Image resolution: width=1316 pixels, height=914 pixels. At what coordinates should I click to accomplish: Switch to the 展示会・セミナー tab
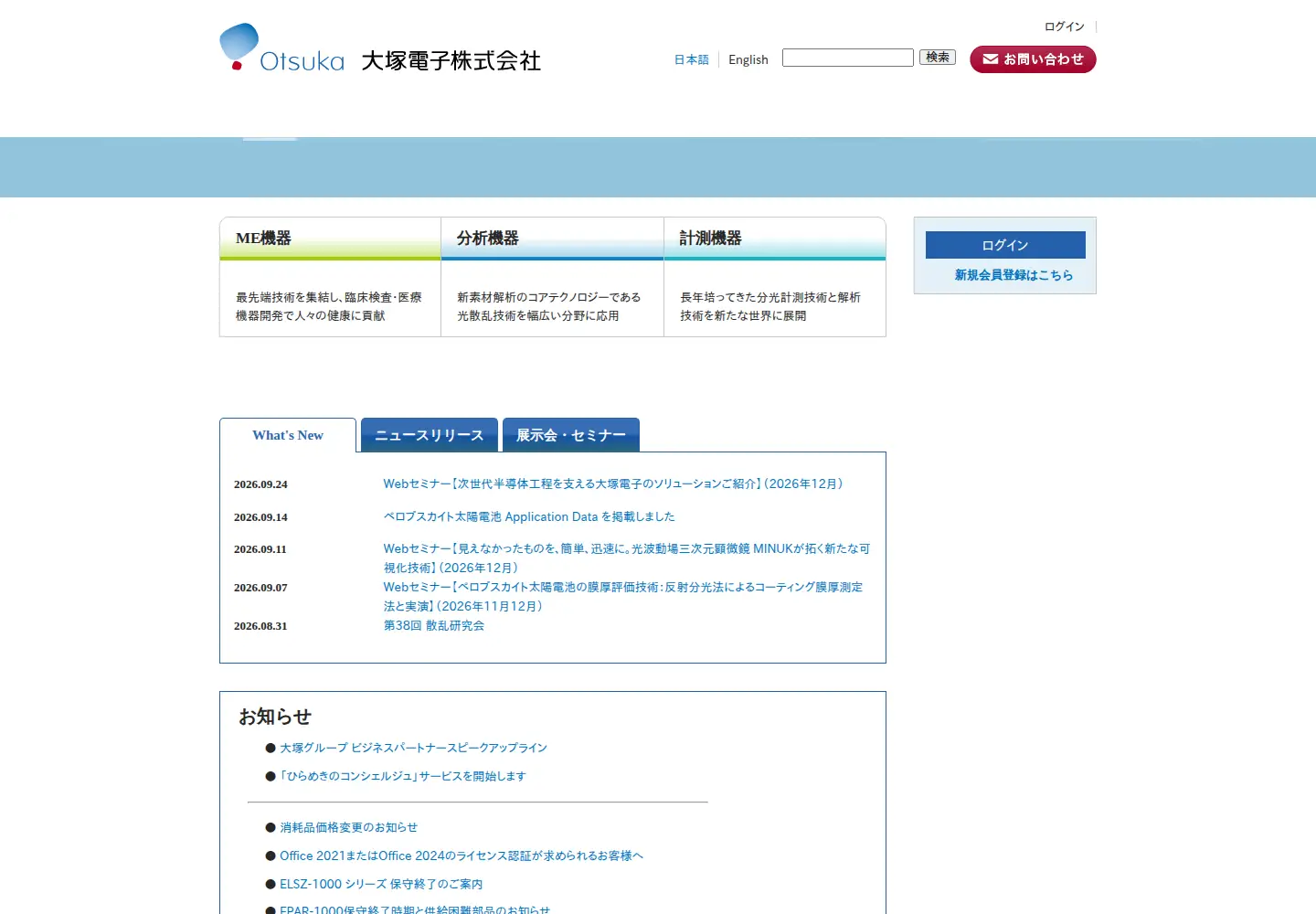[571, 435]
